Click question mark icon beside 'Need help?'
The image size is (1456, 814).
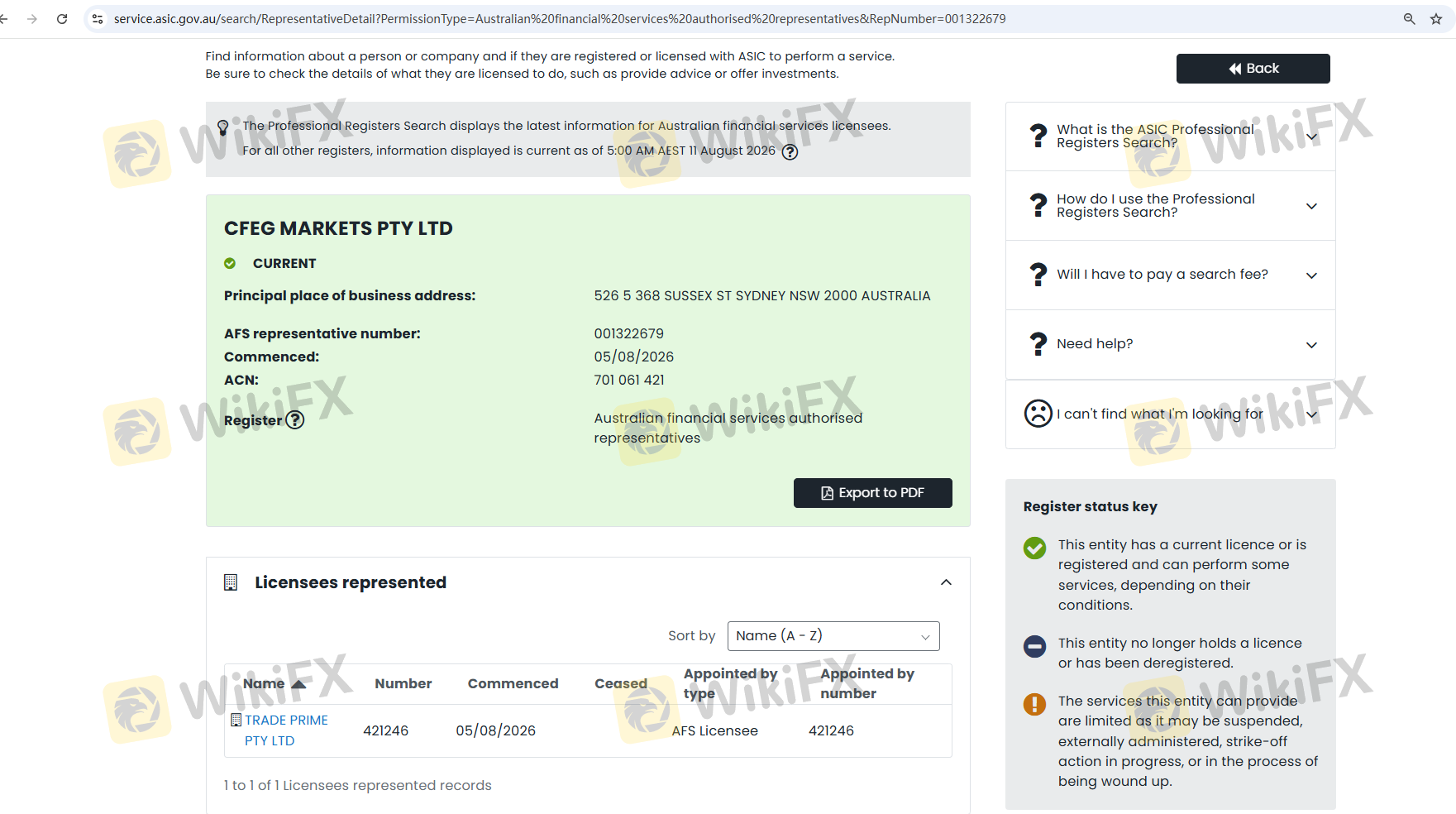coord(1038,344)
